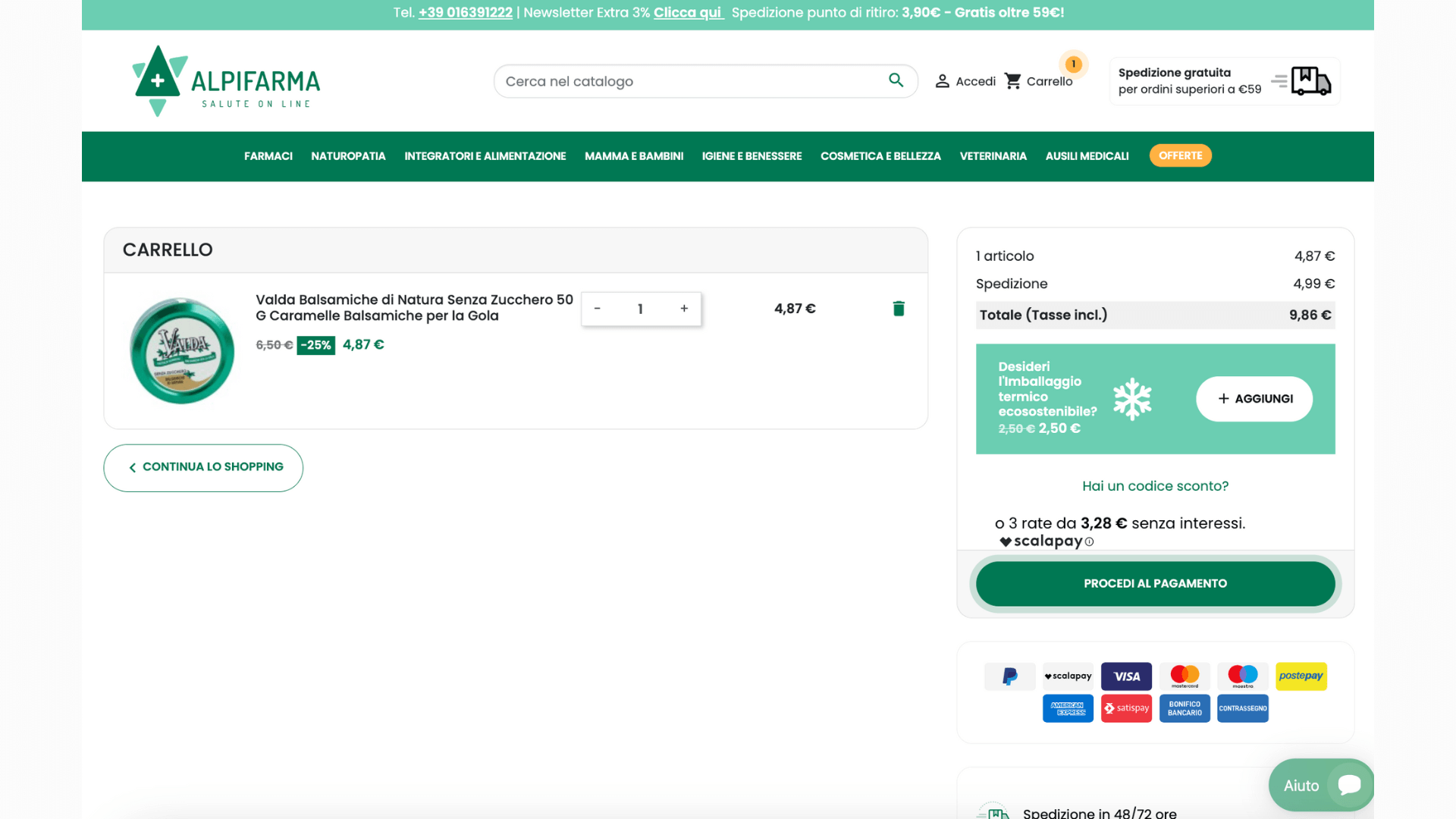Viewport: 1456px width, 819px height.
Task: Click the struck-through 6,50 € price
Action: (275, 345)
